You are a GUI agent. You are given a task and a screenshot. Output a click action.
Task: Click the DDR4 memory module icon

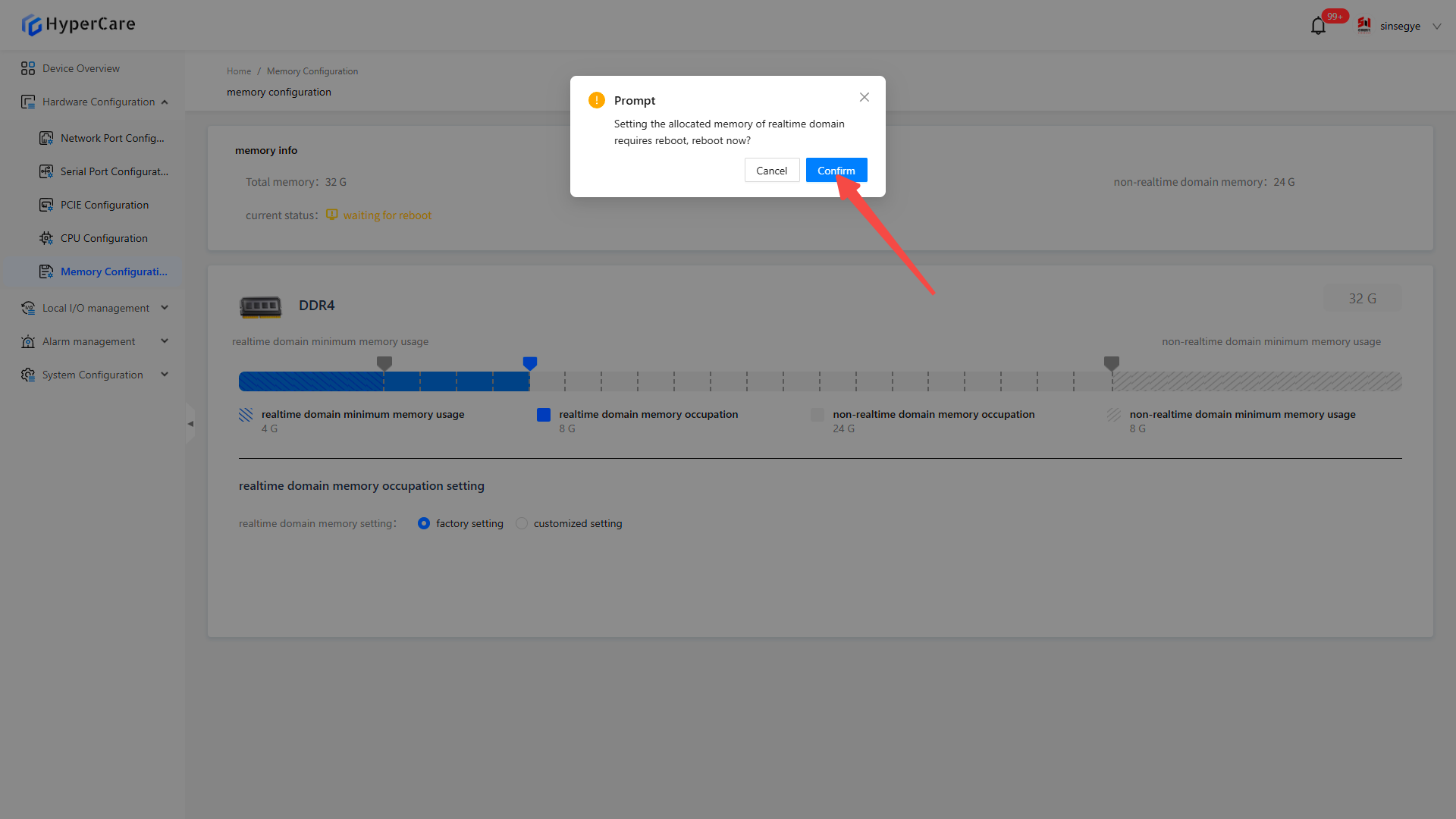pyautogui.click(x=260, y=306)
